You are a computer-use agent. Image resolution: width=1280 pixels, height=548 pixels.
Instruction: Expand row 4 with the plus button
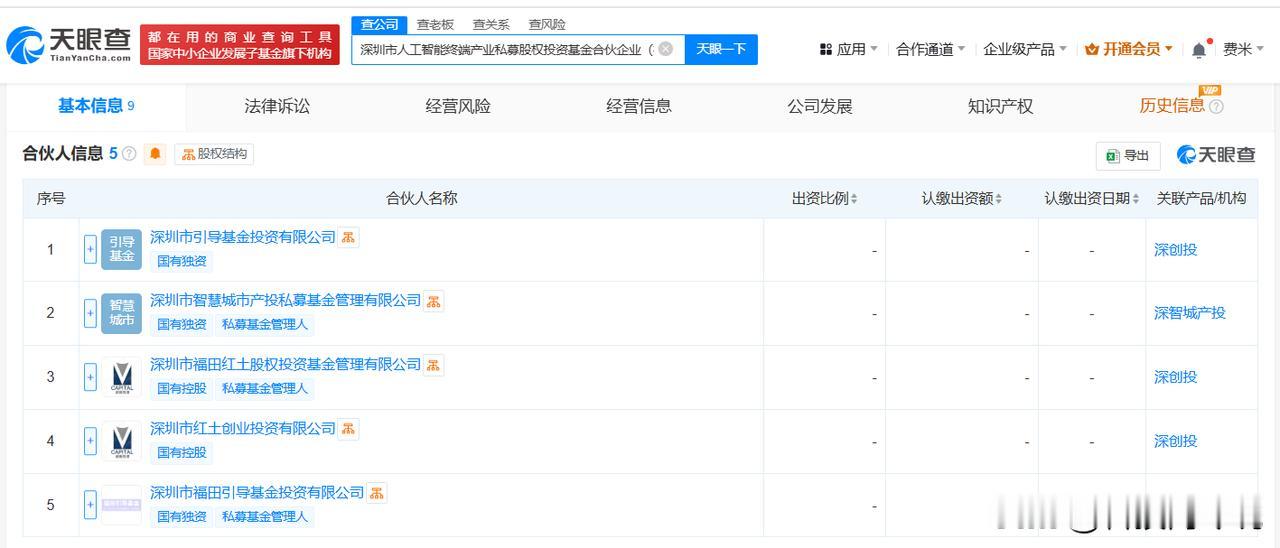coord(90,441)
